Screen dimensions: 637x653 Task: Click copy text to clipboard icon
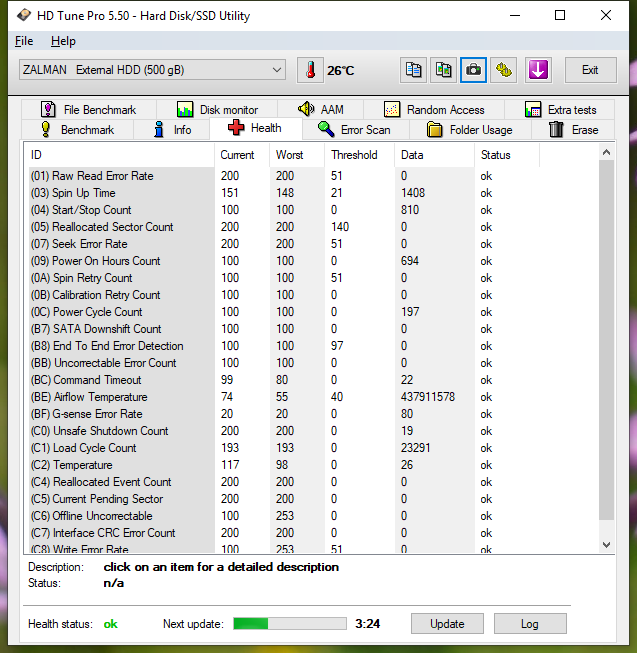[x=413, y=70]
